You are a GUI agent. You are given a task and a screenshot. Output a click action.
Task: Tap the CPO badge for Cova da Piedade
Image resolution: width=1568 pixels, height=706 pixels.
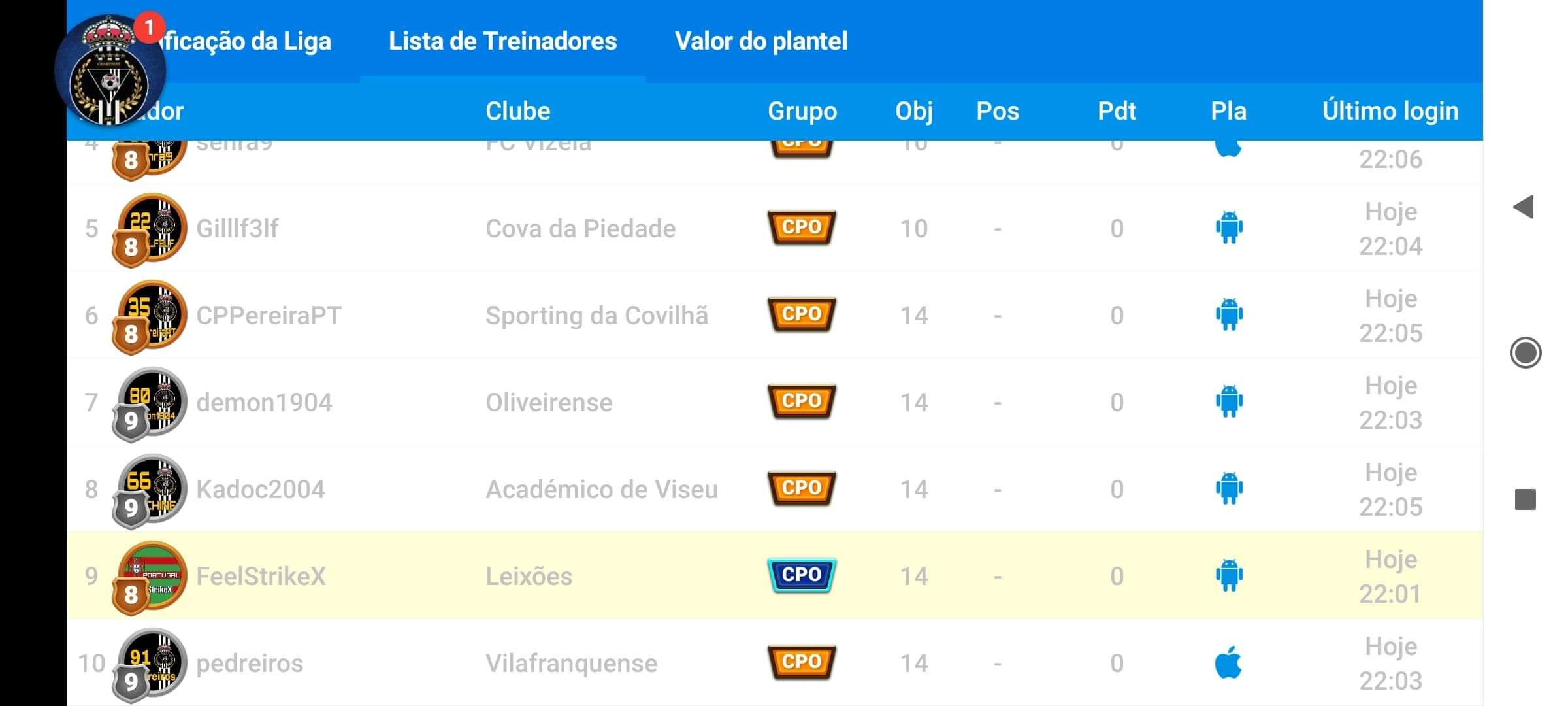(x=802, y=227)
